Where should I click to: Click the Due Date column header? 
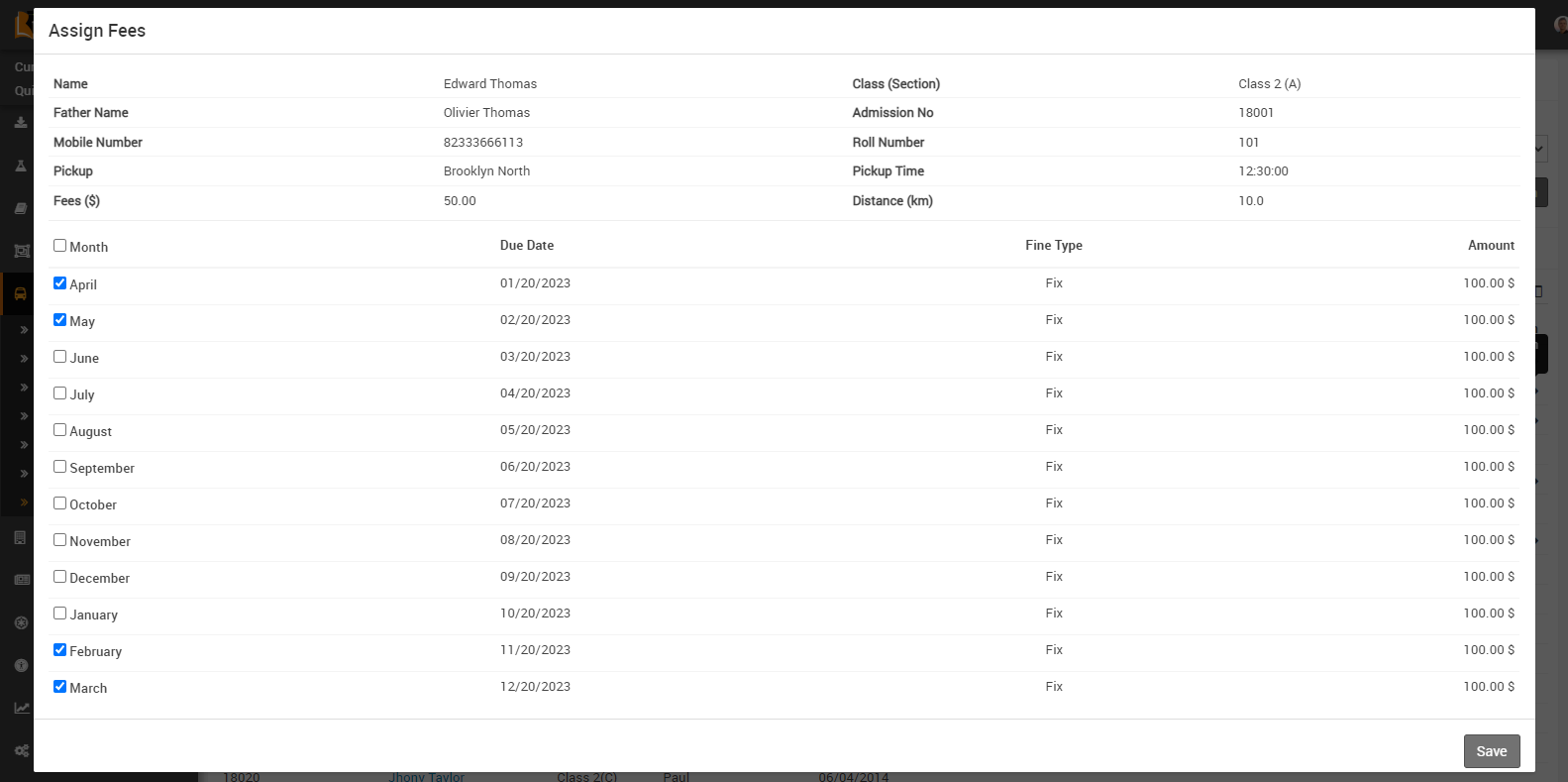click(x=527, y=246)
